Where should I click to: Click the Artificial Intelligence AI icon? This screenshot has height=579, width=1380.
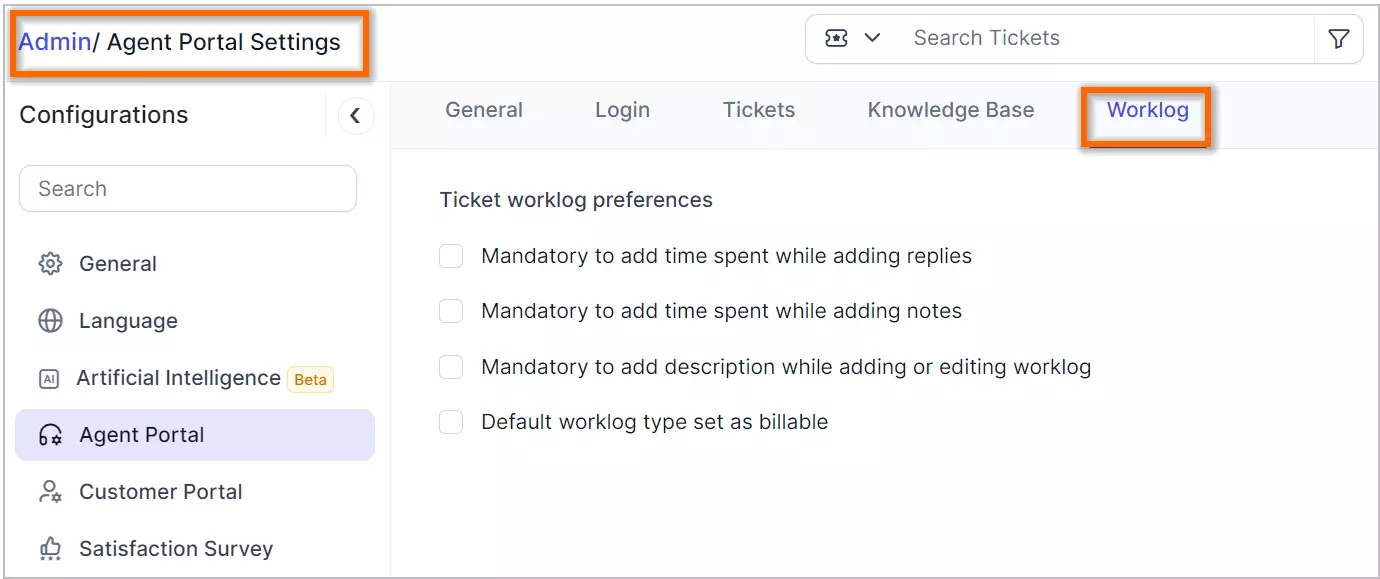pos(49,379)
